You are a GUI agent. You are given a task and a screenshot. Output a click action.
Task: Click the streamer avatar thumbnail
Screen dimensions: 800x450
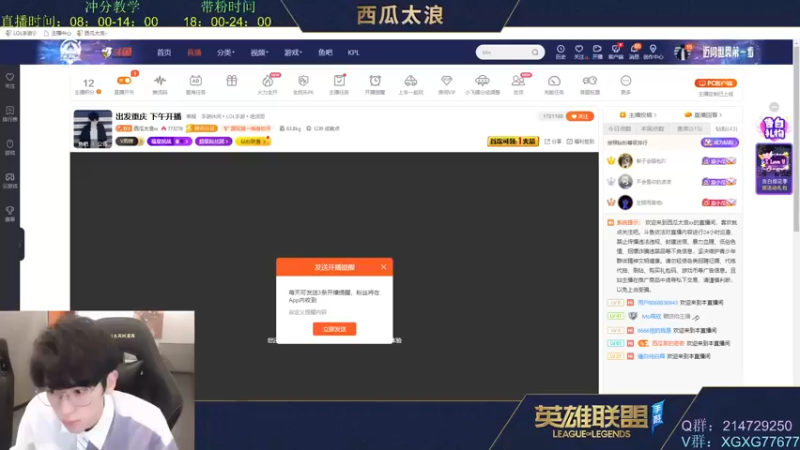pyautogui.click(x=93, y=129)
